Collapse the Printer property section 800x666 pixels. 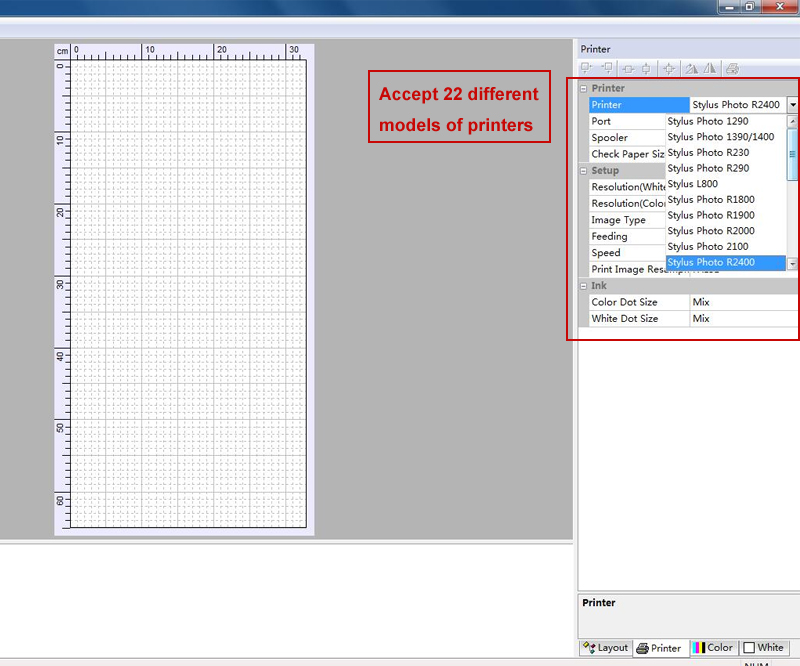(583, 89)
